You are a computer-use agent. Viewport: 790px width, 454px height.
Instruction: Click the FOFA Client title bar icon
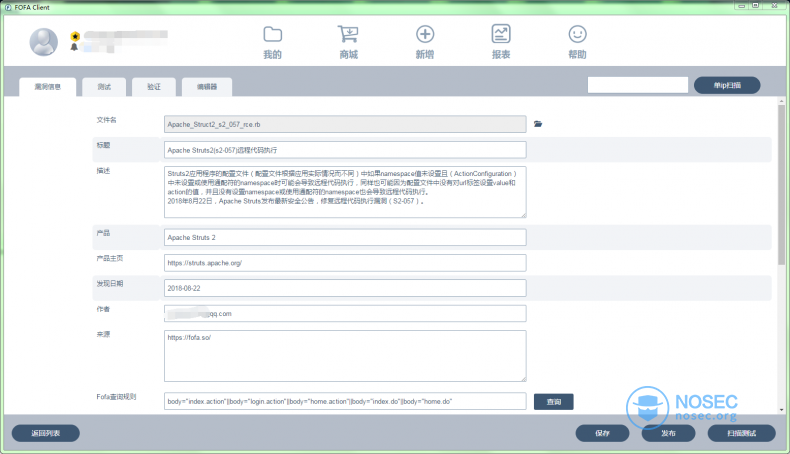pos(8,7)
